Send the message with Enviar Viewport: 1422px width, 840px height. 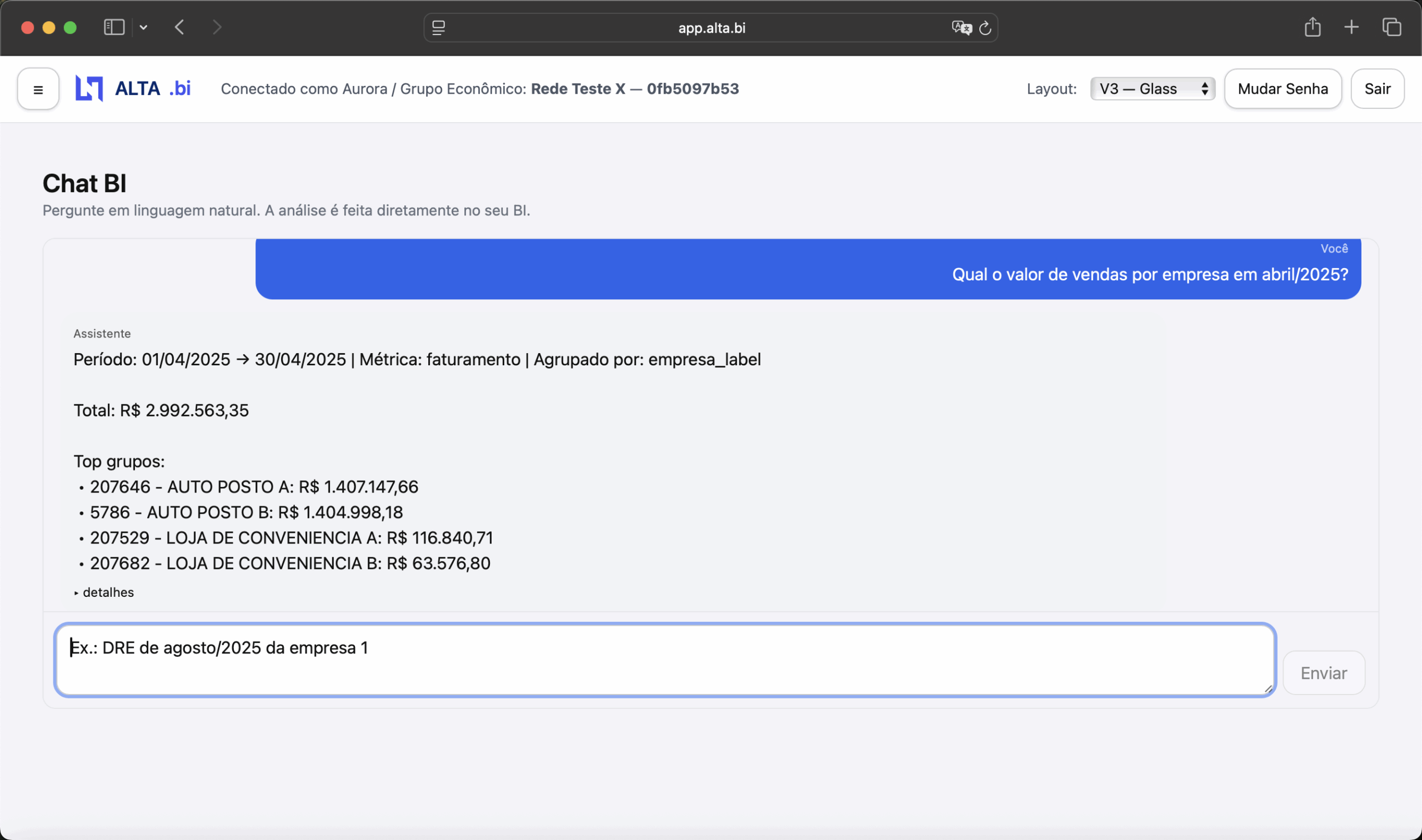pyautogui.click(x=1324, y=673)
